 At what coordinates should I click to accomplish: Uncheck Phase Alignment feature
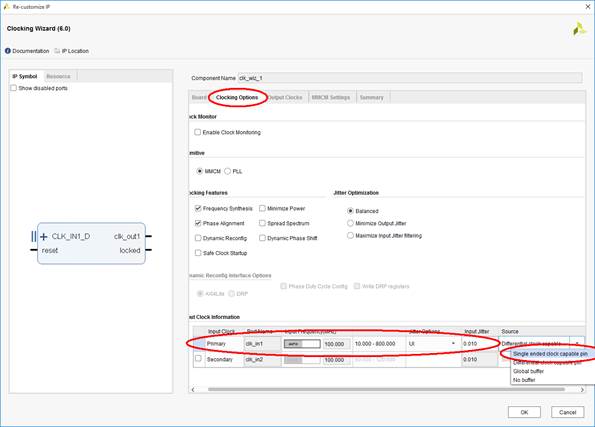coord(198,223)
